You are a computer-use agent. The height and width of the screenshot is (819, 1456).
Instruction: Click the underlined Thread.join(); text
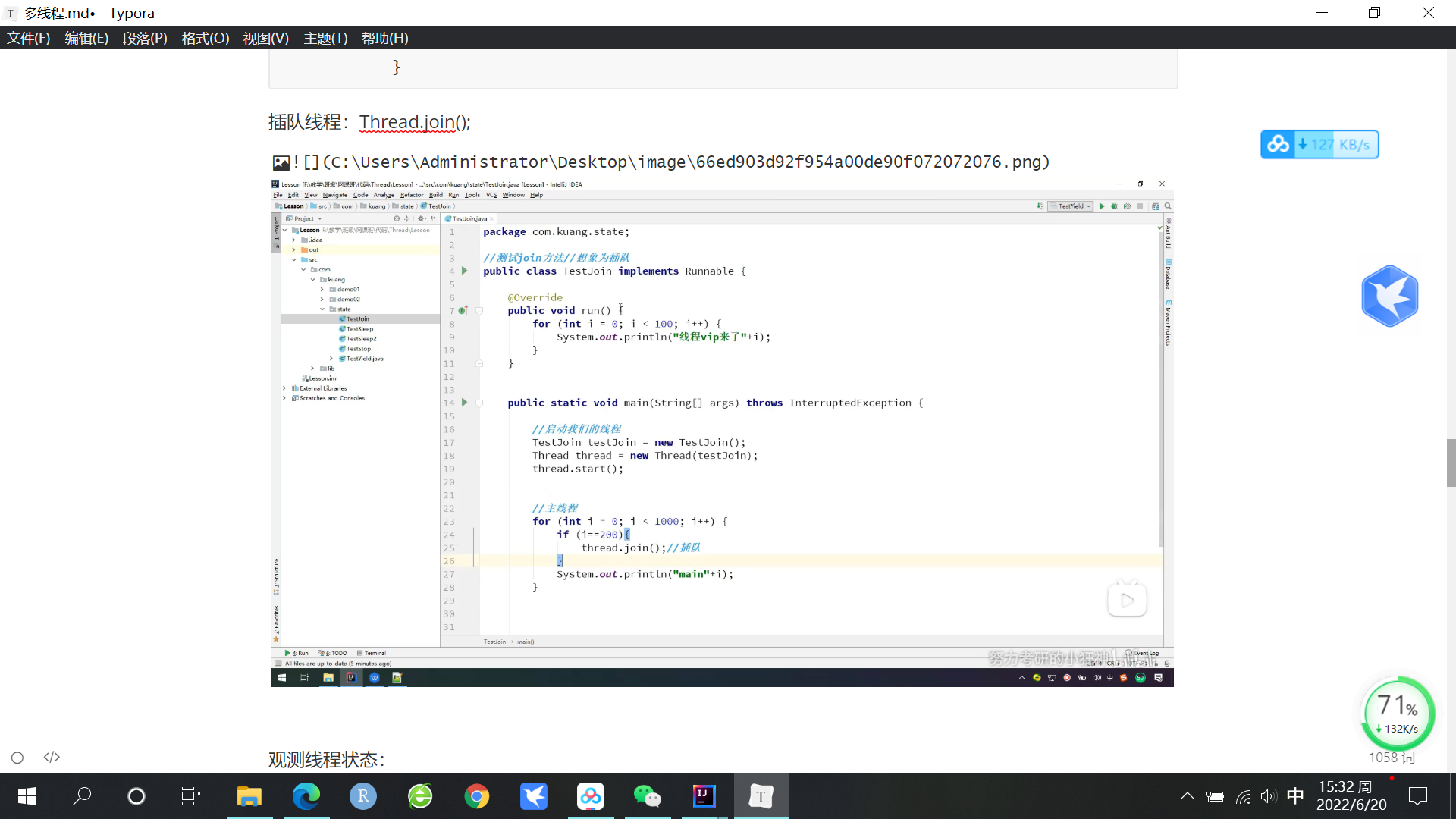tap(414, 122)
